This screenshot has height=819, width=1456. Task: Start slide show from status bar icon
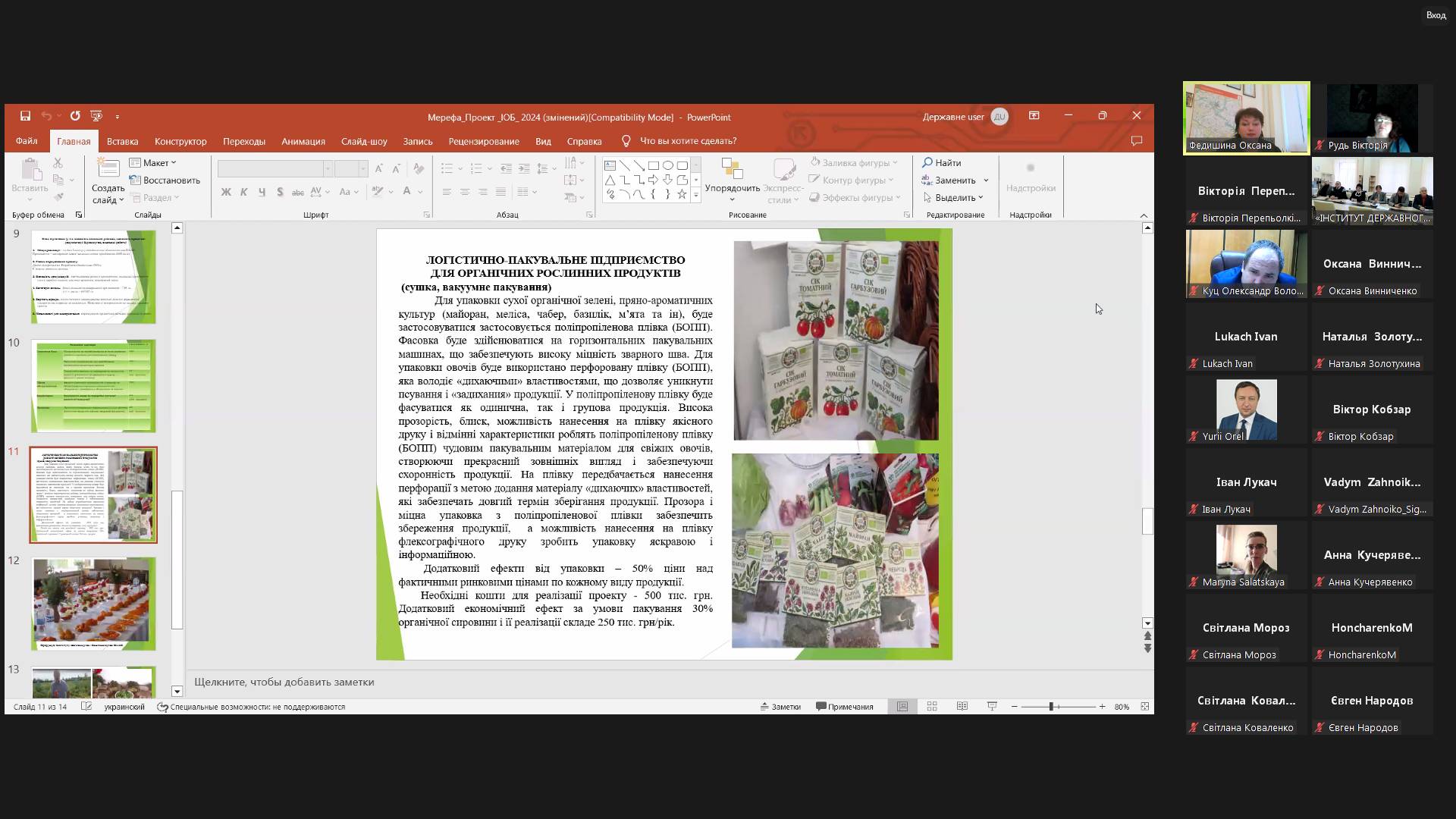point(992,706)
